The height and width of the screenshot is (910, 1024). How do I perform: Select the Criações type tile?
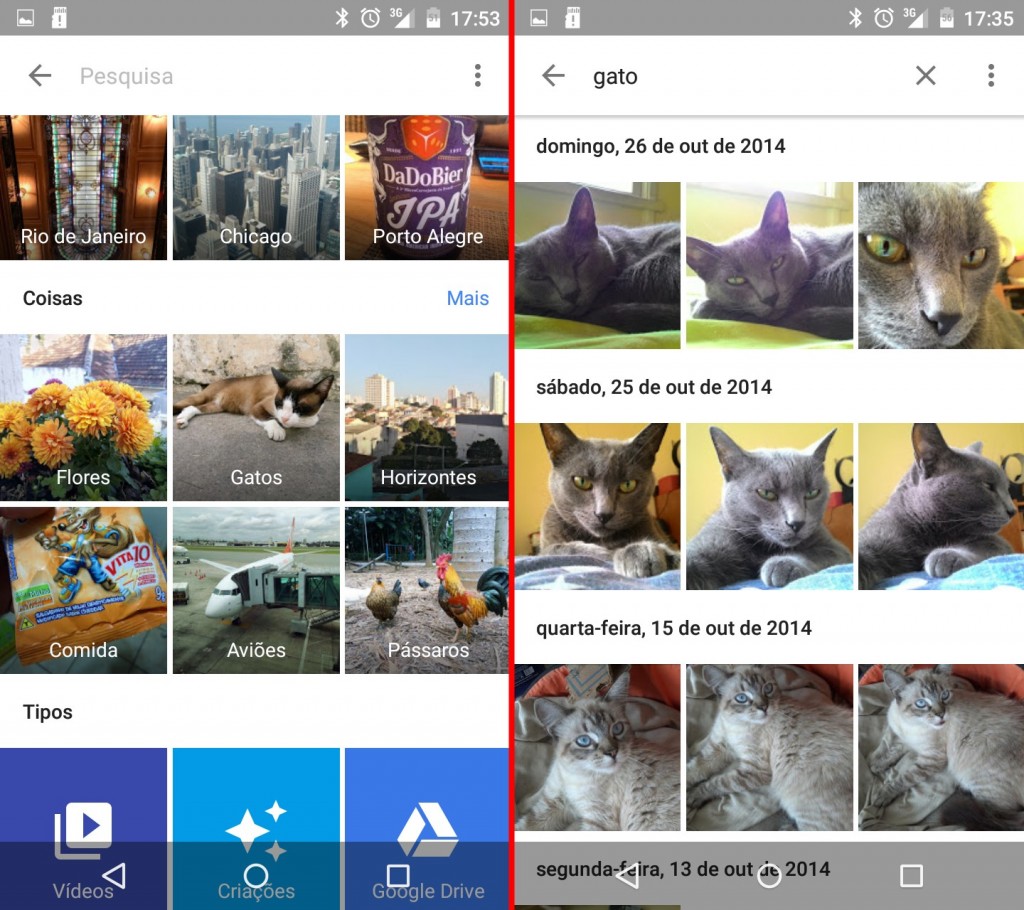click(x=256, y=828)
